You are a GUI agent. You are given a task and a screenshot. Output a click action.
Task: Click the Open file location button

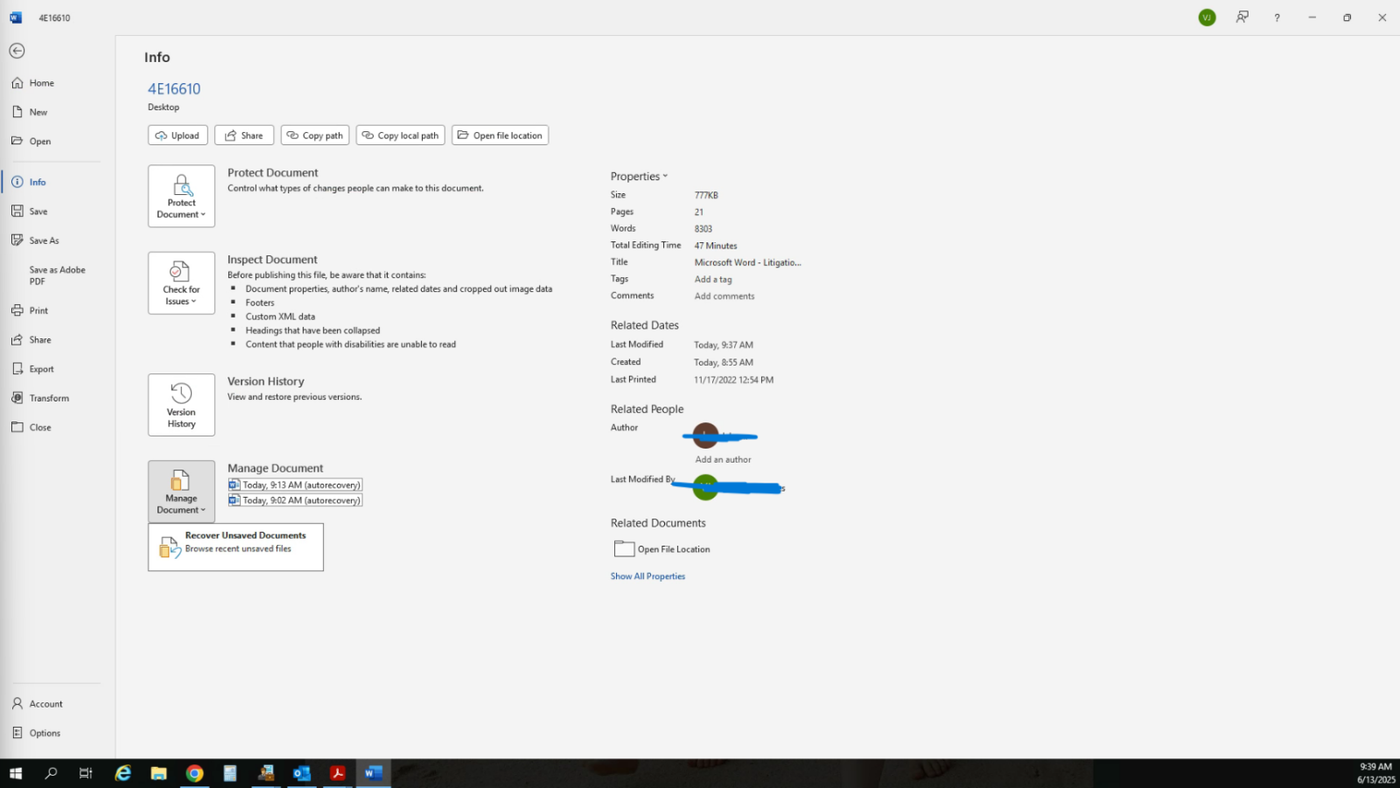(x=500, y=135)
